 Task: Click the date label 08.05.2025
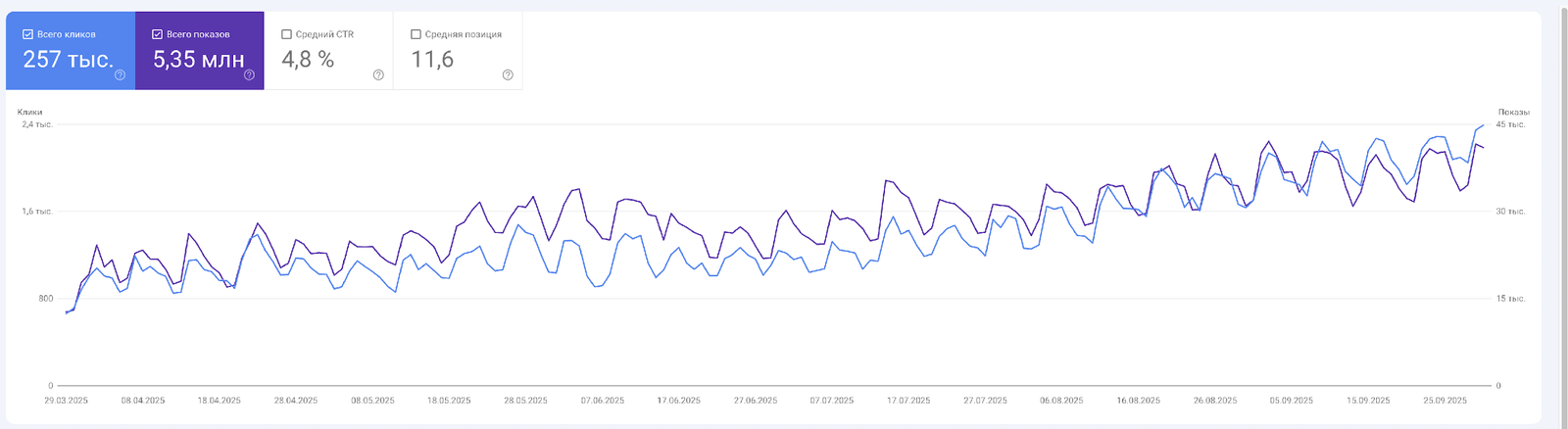pos(372,401)
